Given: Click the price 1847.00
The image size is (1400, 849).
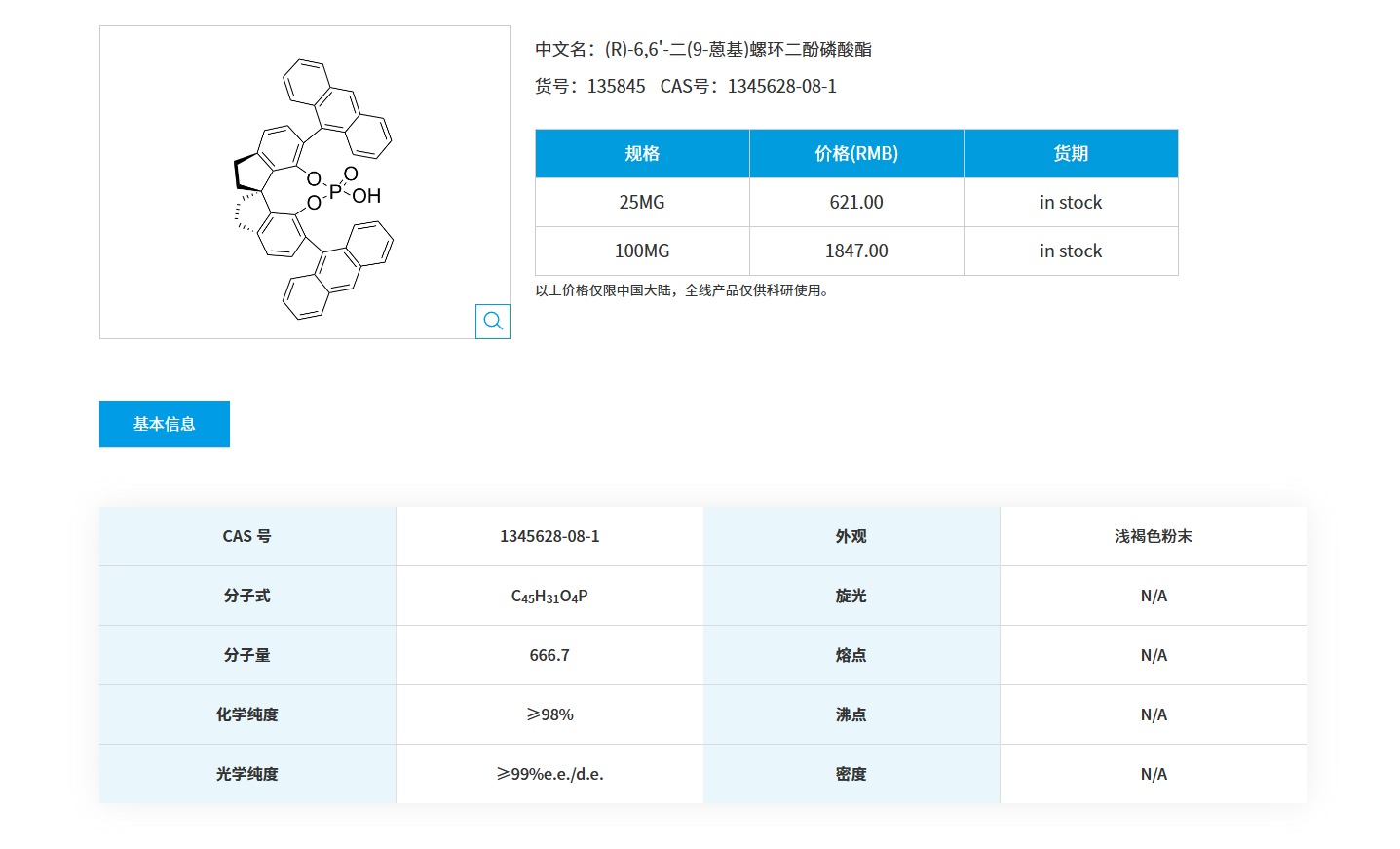Looking at the screenshot, I should tap(855, 251).
